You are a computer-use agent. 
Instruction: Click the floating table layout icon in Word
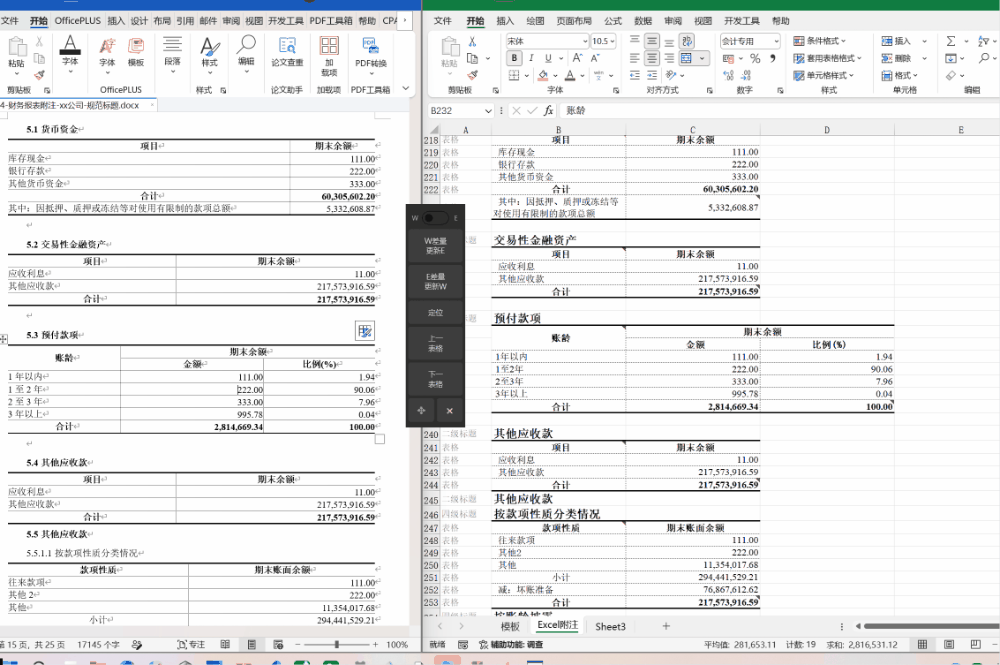point(365,331)
